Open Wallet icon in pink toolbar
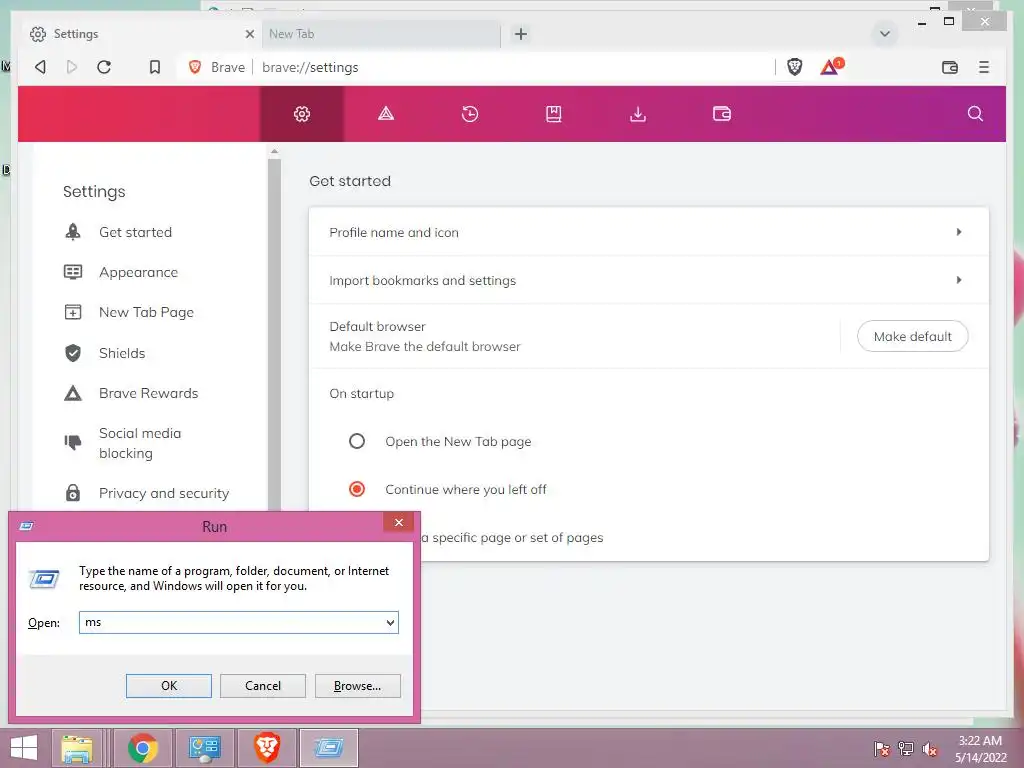This screenshot has width=1024, height=768. [x=722, y=114]
